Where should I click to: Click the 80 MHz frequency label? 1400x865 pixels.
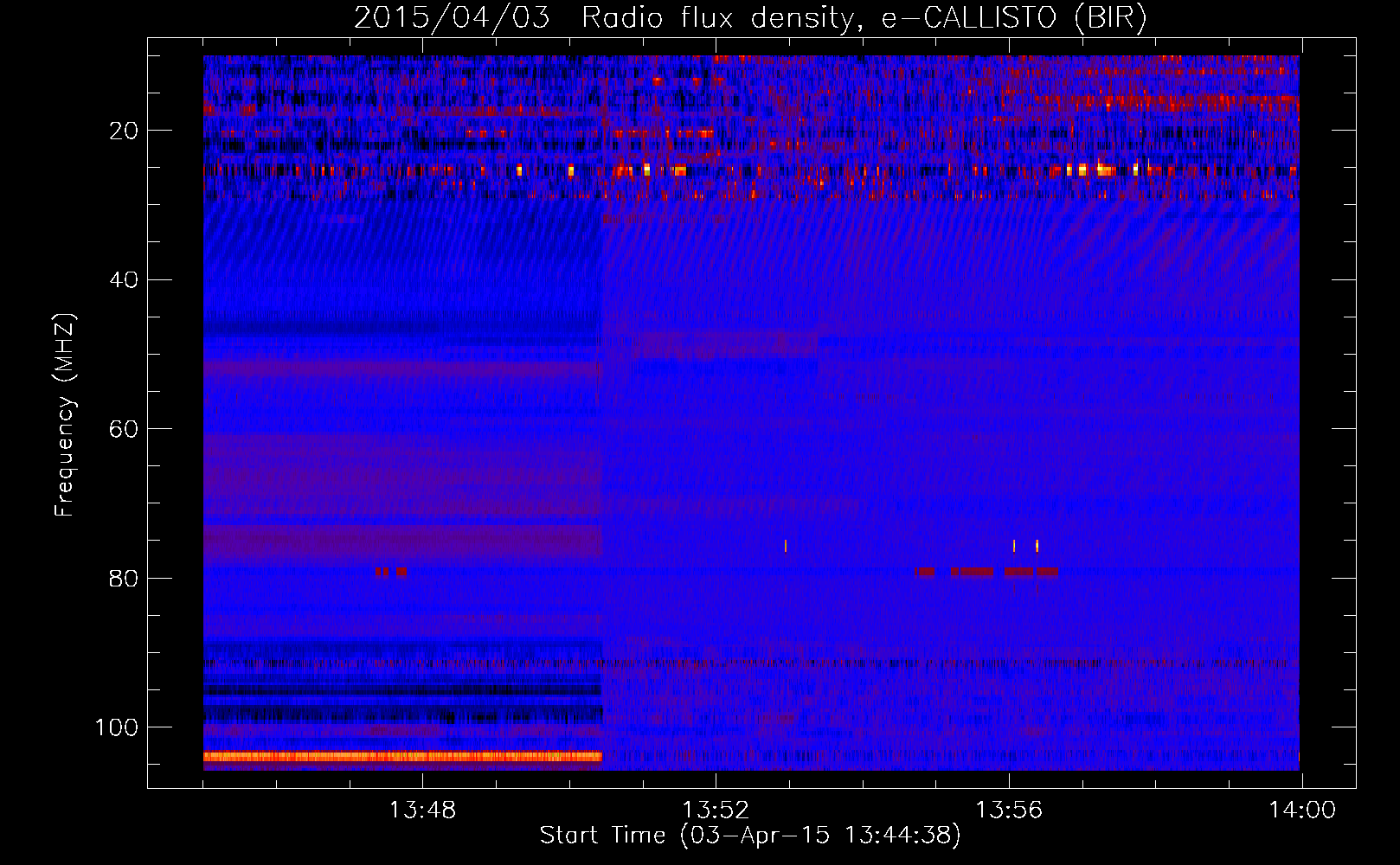pos(124,579)
